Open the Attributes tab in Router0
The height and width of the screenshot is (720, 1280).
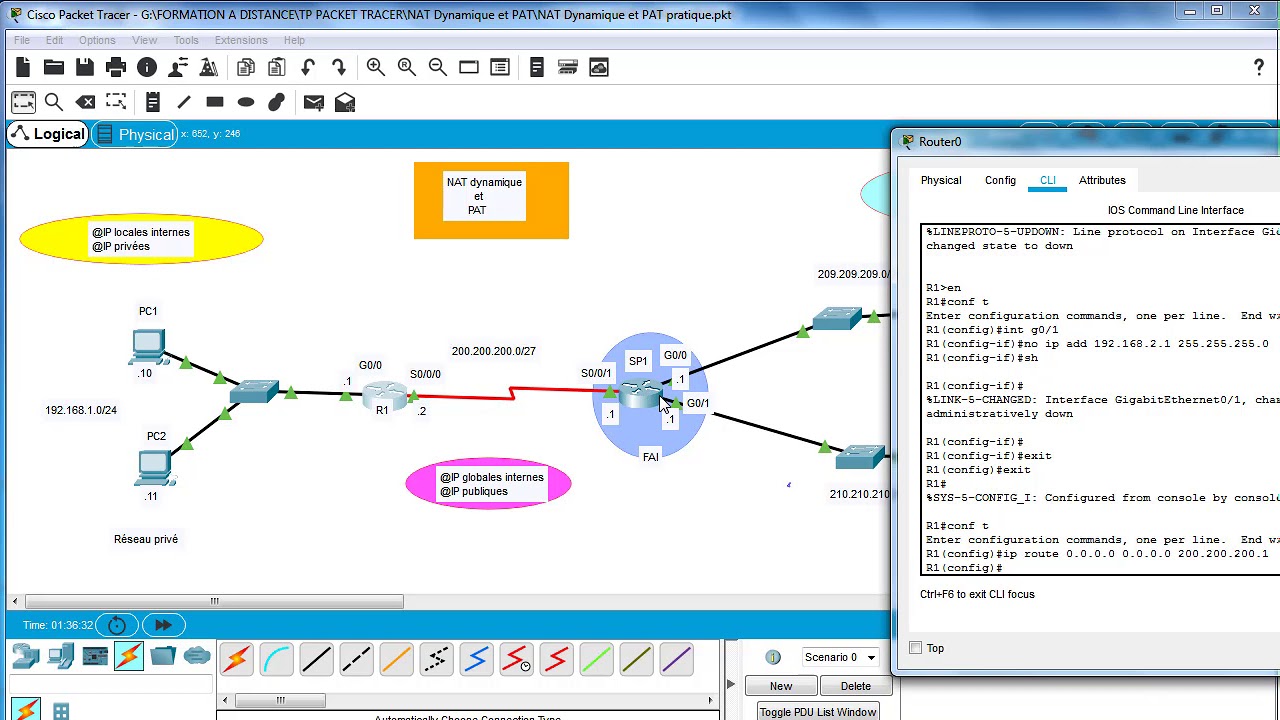pos(1102,180)
